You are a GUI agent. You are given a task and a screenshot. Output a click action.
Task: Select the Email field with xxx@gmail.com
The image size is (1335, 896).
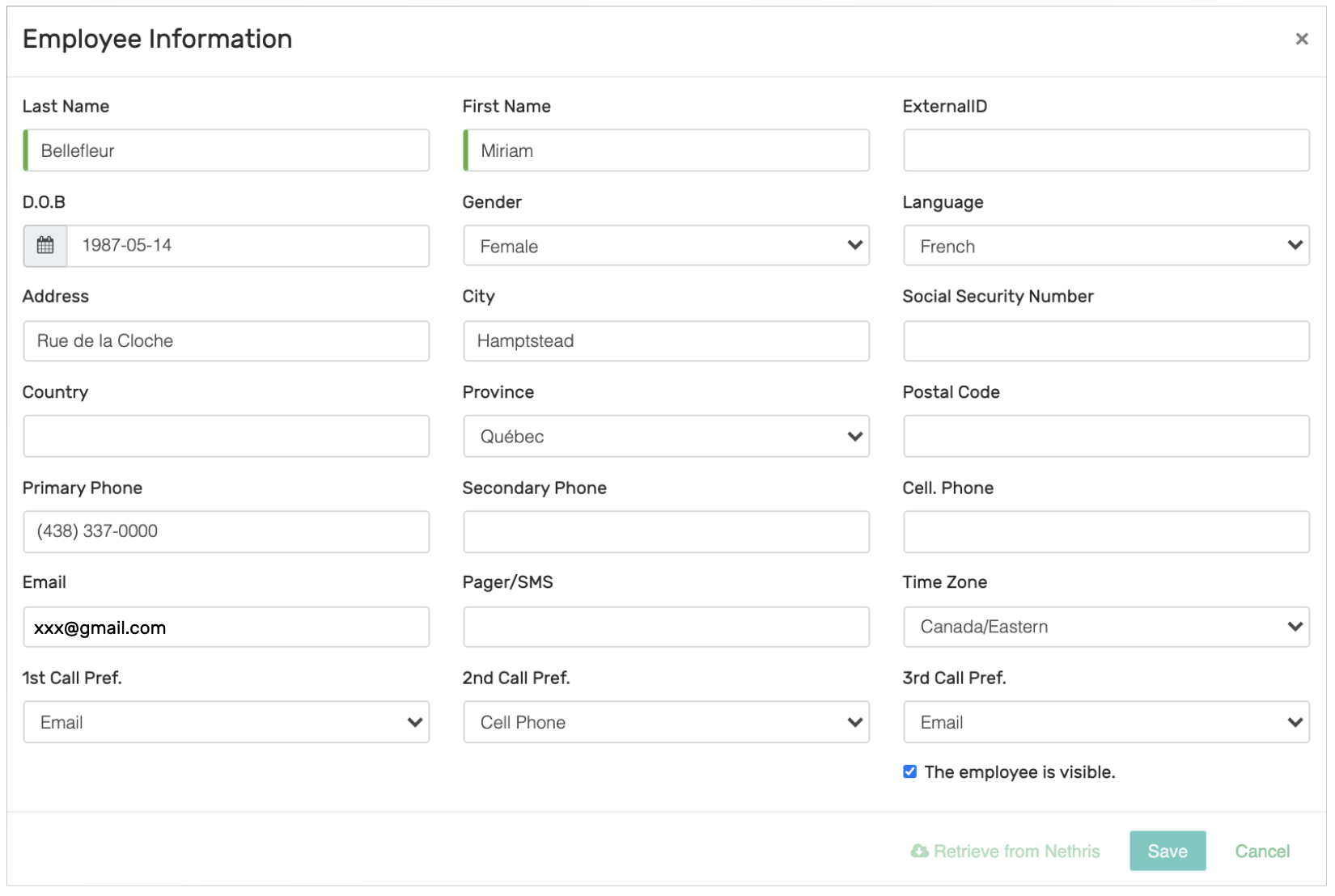click(227, 628)
